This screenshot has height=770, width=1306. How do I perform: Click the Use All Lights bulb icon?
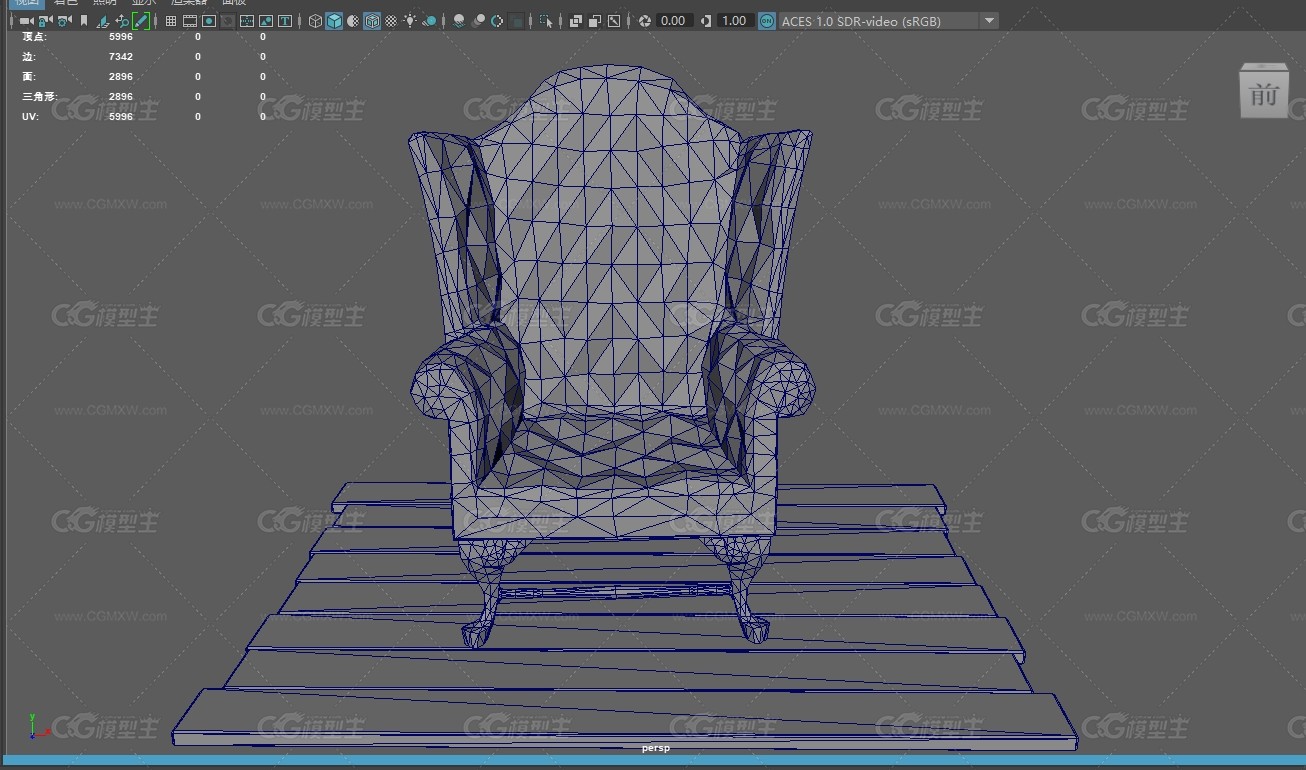tap(410, 20)
